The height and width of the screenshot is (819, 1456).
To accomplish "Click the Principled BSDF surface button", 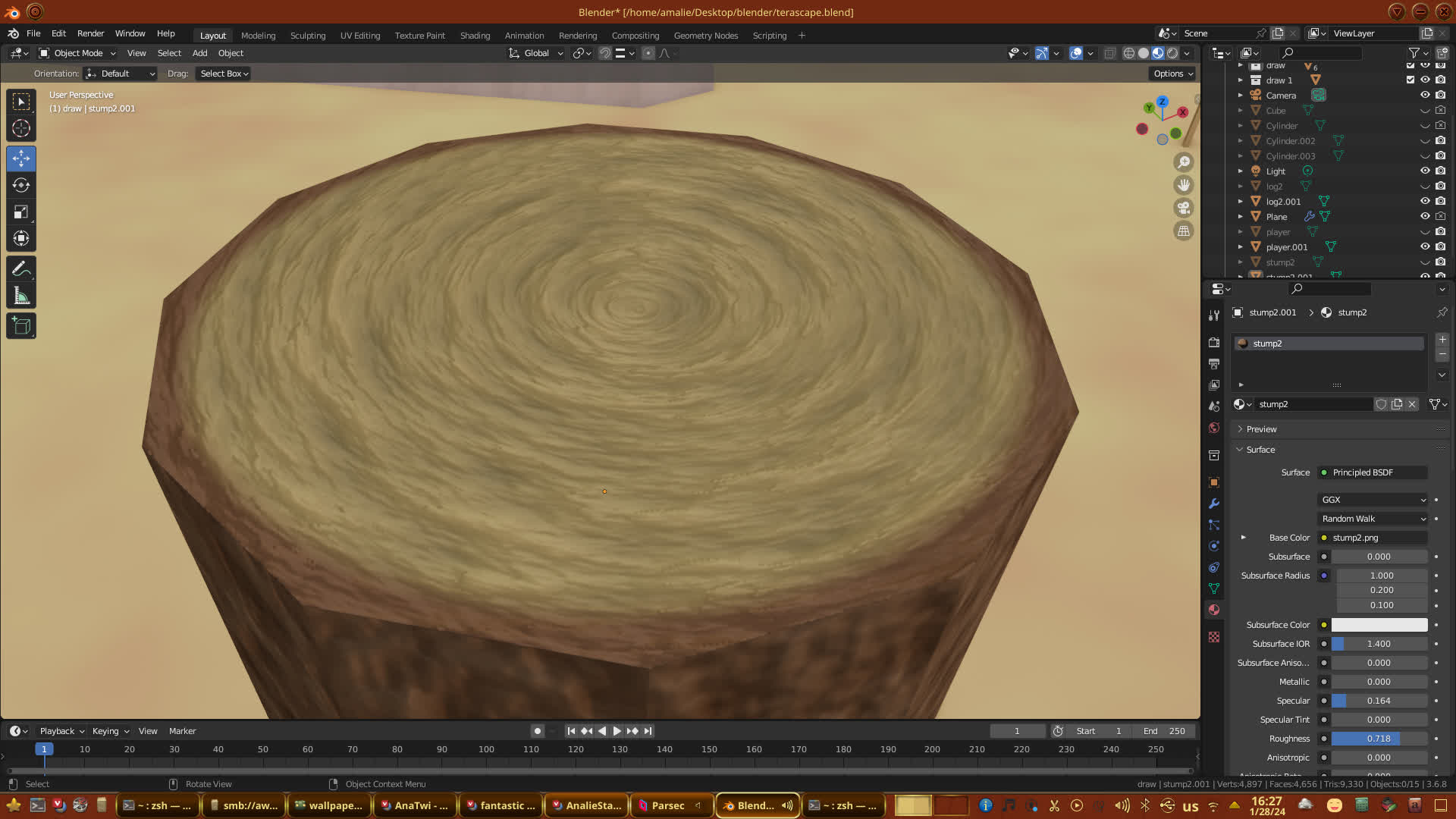I will (x=1373, y=472).
